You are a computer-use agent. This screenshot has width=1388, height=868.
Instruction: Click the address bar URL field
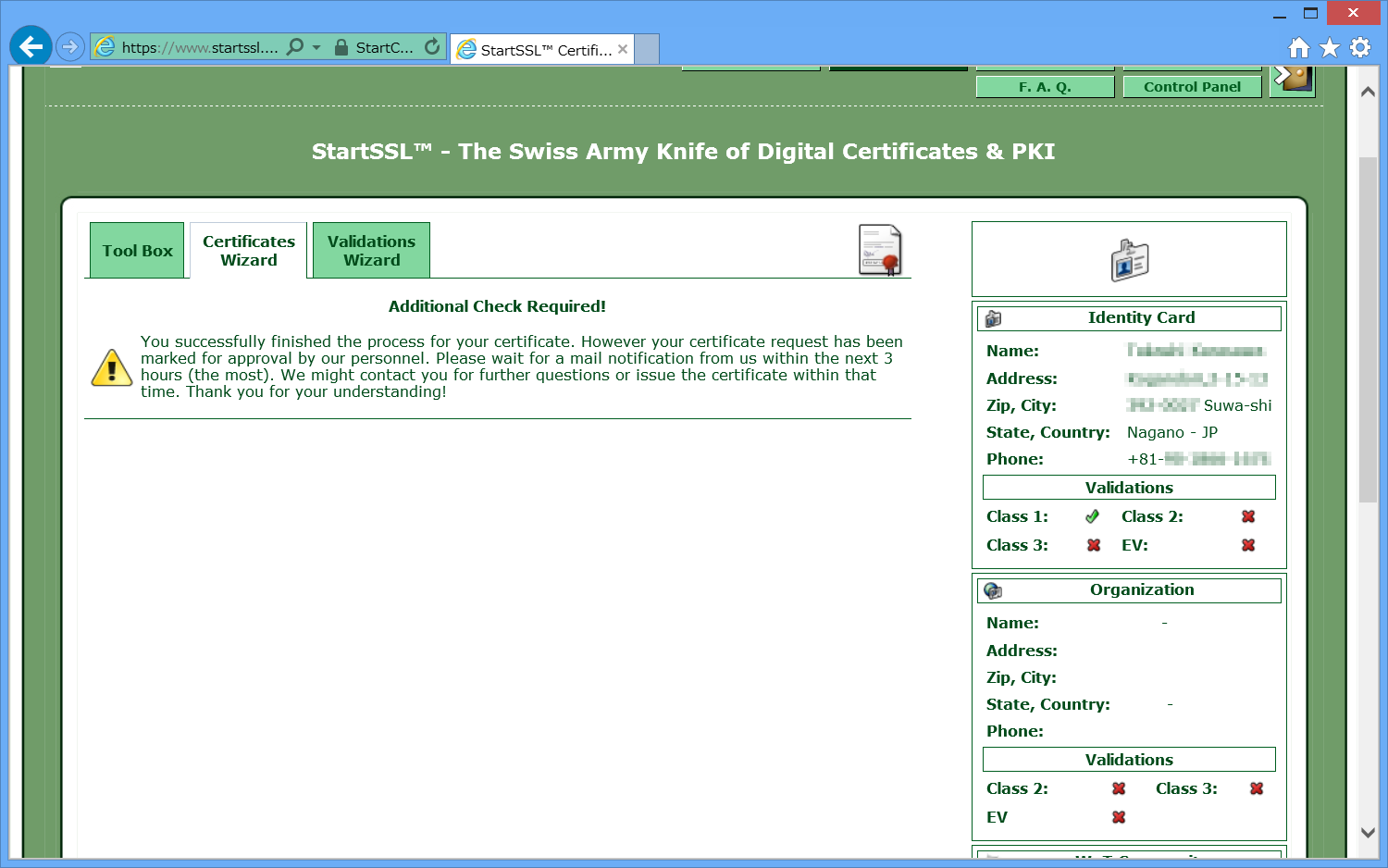click(x=199, y=47)
